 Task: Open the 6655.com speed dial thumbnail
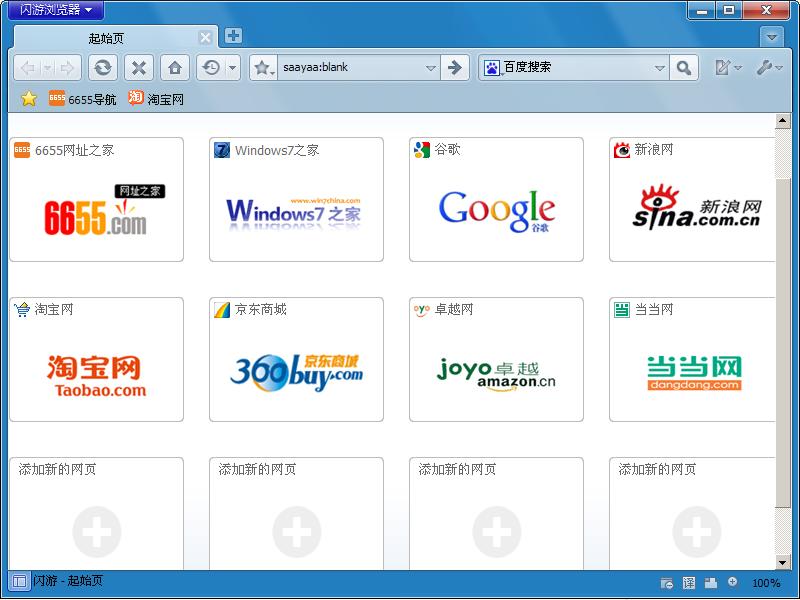tap(96, 199)
